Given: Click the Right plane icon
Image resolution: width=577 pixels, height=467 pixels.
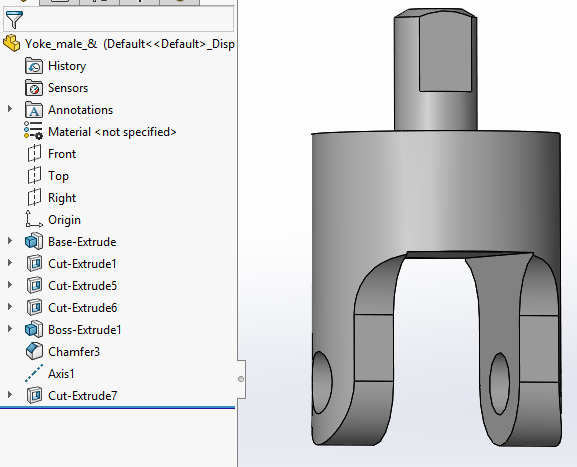Looking at the screenshot, I should point(34,197).
